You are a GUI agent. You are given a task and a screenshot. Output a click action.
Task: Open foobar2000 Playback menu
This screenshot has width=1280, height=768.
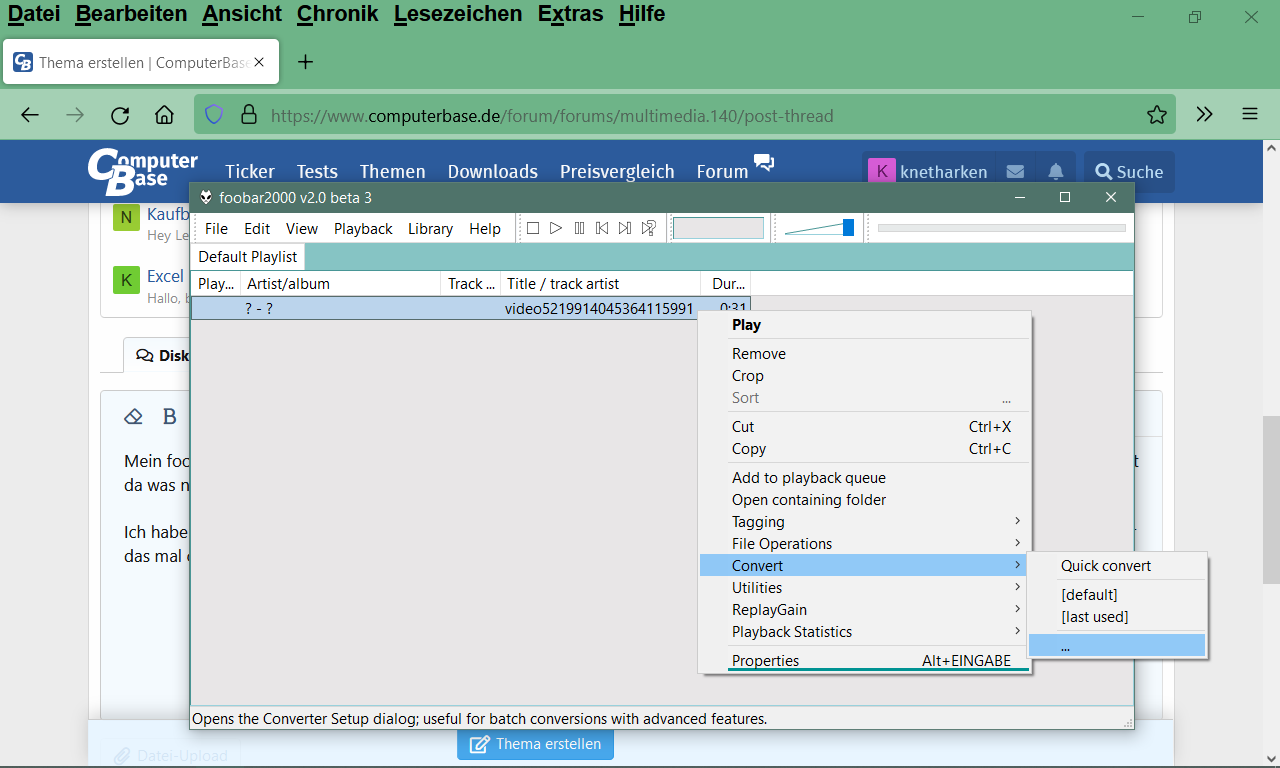click(363, 228)
